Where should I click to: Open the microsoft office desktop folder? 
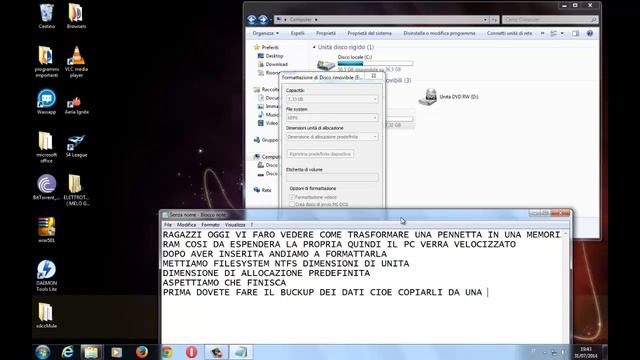coord(47,147)
